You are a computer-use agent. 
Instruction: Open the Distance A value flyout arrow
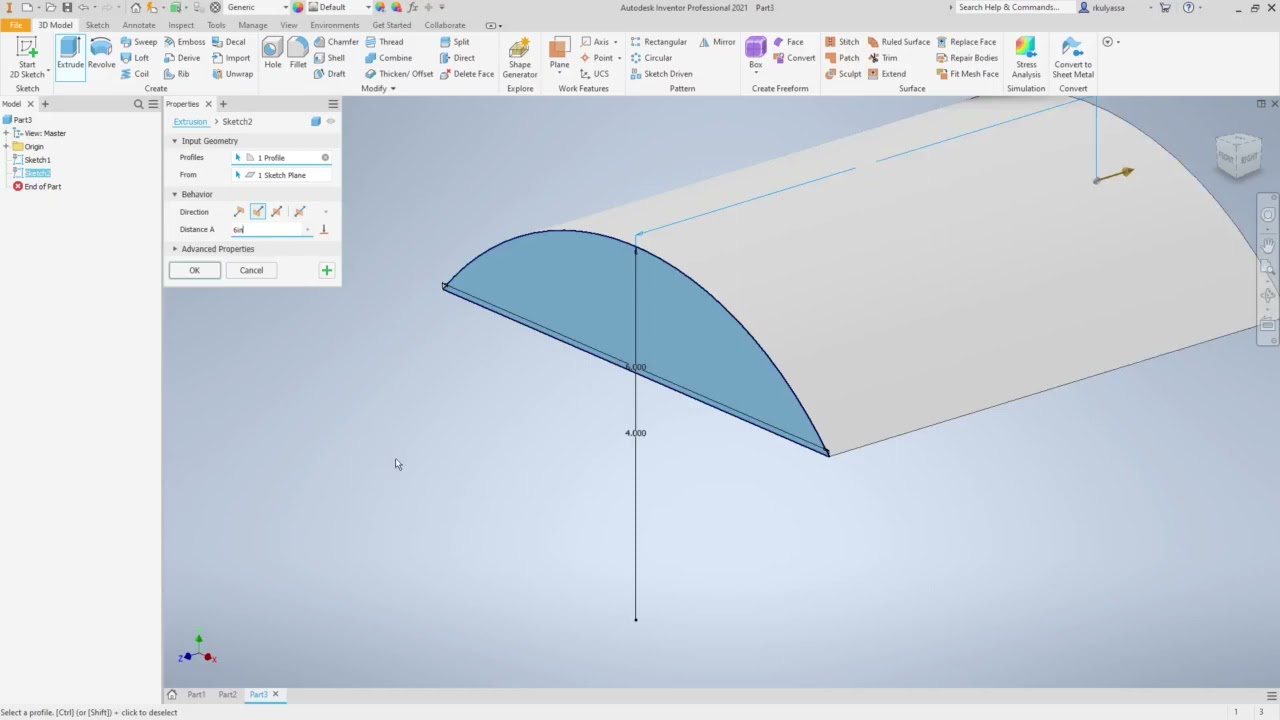pos(307,230)
